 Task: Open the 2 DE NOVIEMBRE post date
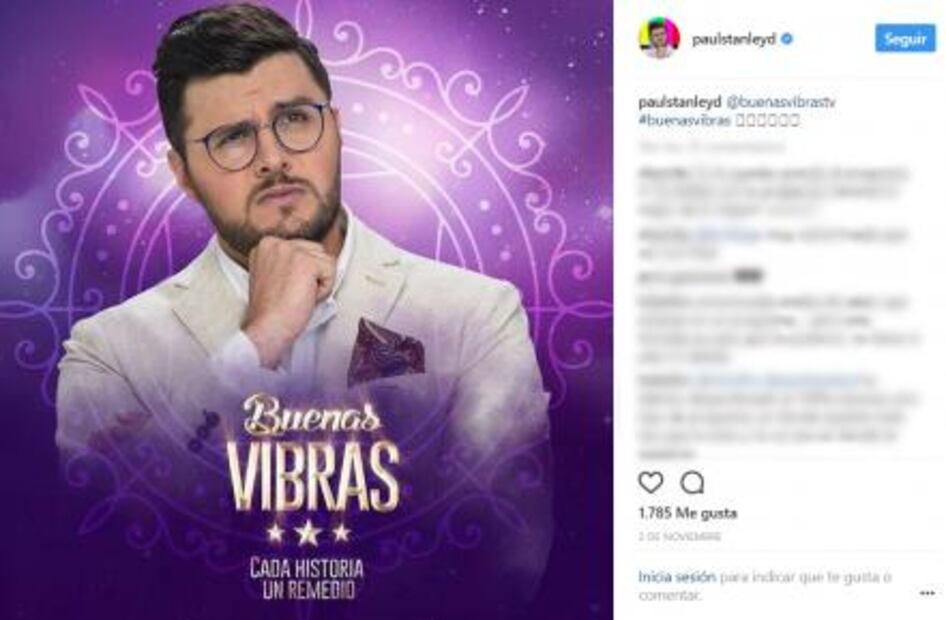click(679, 536)
